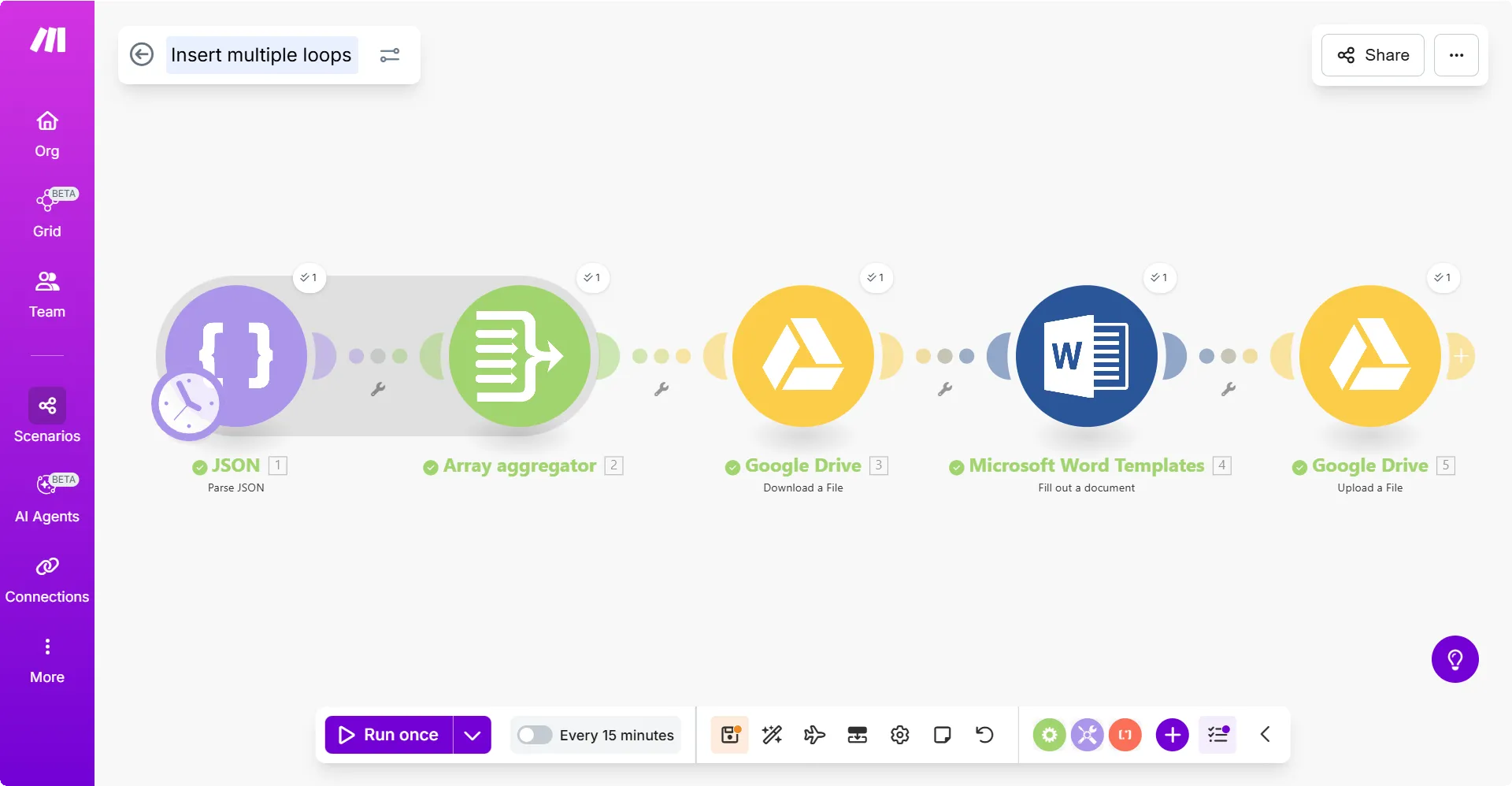1512x786 pixels.
Task: Open AI Agents in the sidebar
Action: click(47, 500)
